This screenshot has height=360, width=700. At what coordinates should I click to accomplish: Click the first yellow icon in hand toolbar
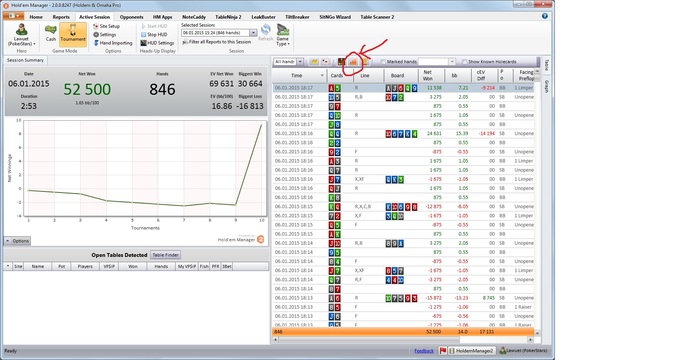coord(314,62)
